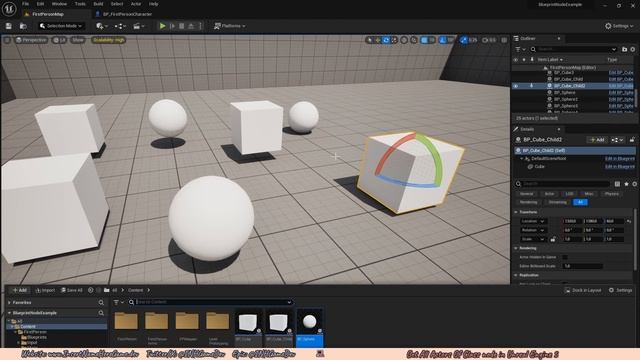Click the Stop playback button

tap(182, 26)
